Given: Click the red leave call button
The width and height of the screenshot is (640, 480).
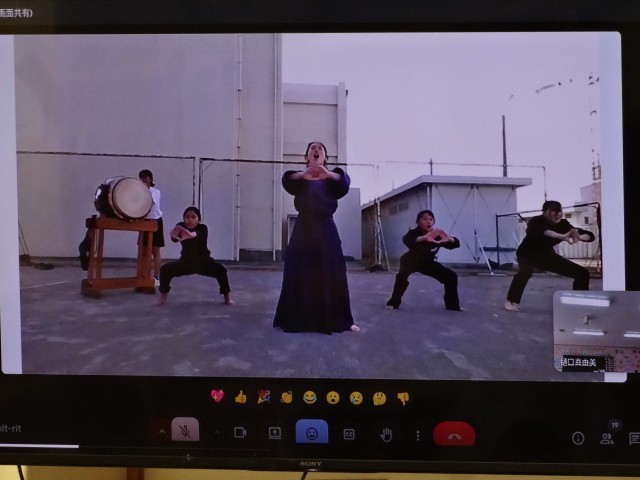Looking at the screenshot, I should [454, 434].
